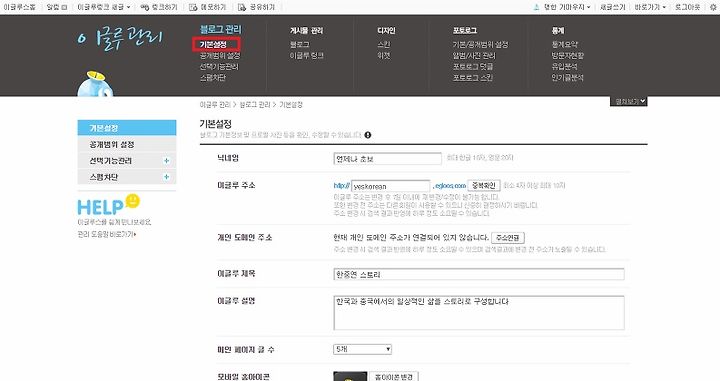Viewport: 720px width, 381px height.
Task: Open the 이글루링크 최근 dropdown
Action: (103, 7)
